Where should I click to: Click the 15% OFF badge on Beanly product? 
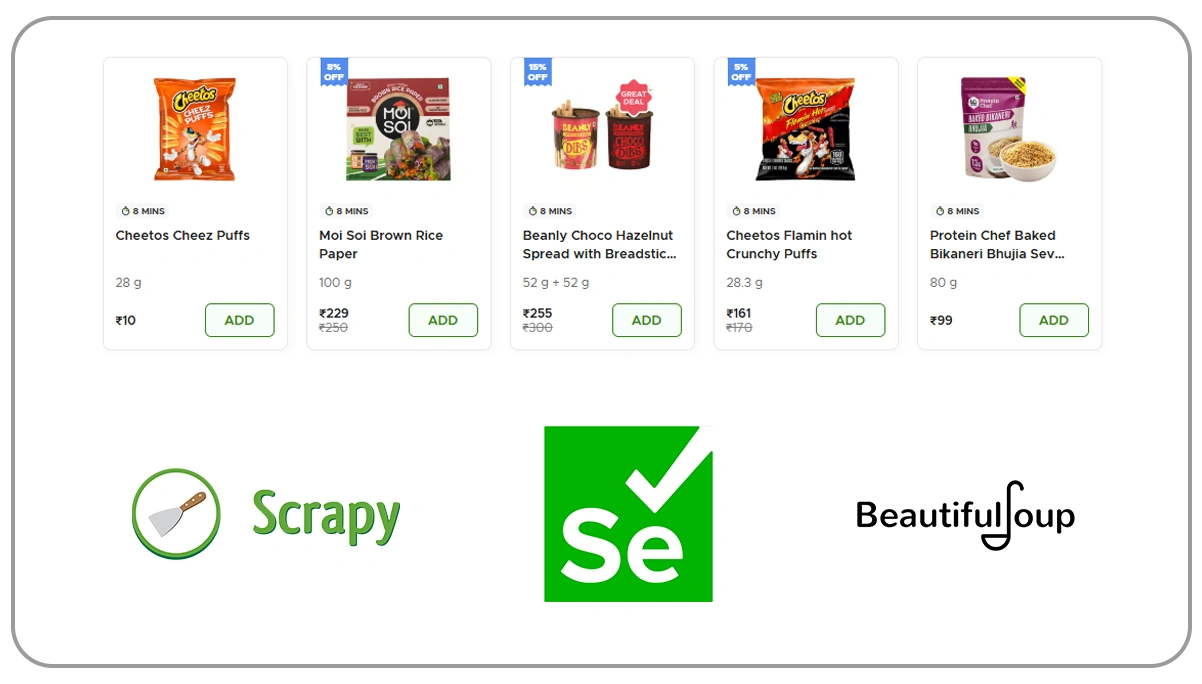coord(536,71)
